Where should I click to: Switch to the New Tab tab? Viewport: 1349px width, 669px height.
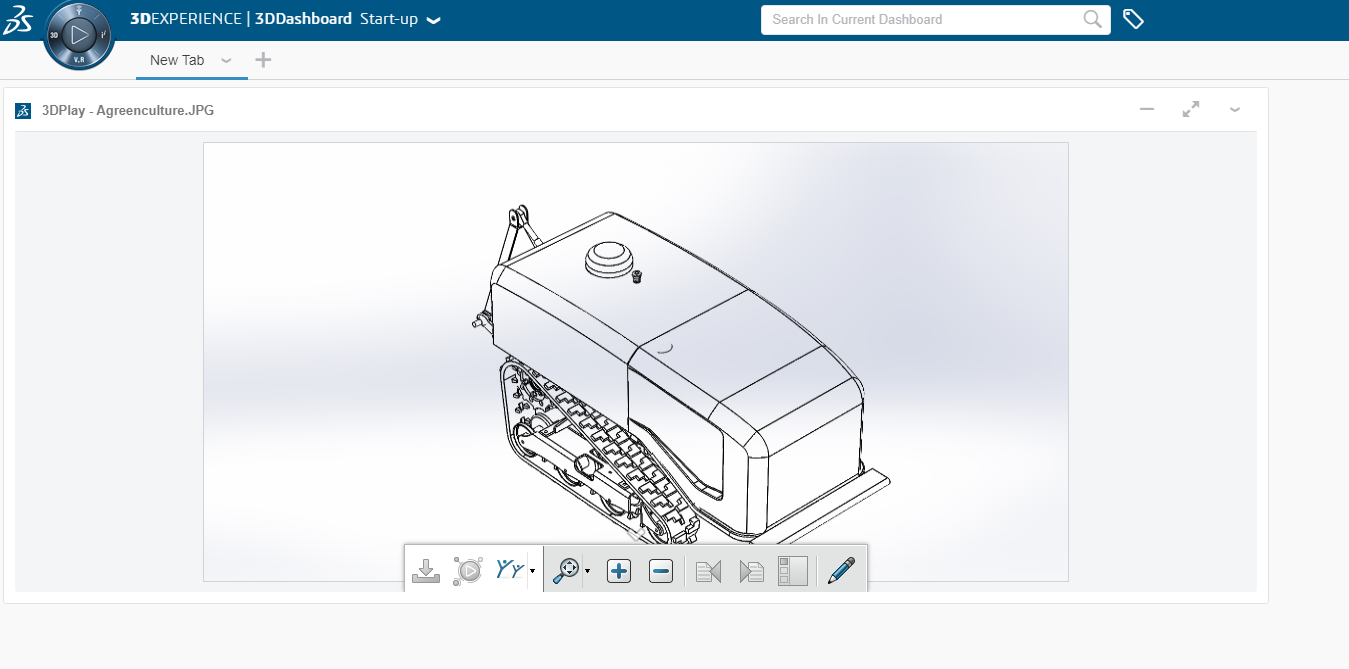click(x=177, y=60)
